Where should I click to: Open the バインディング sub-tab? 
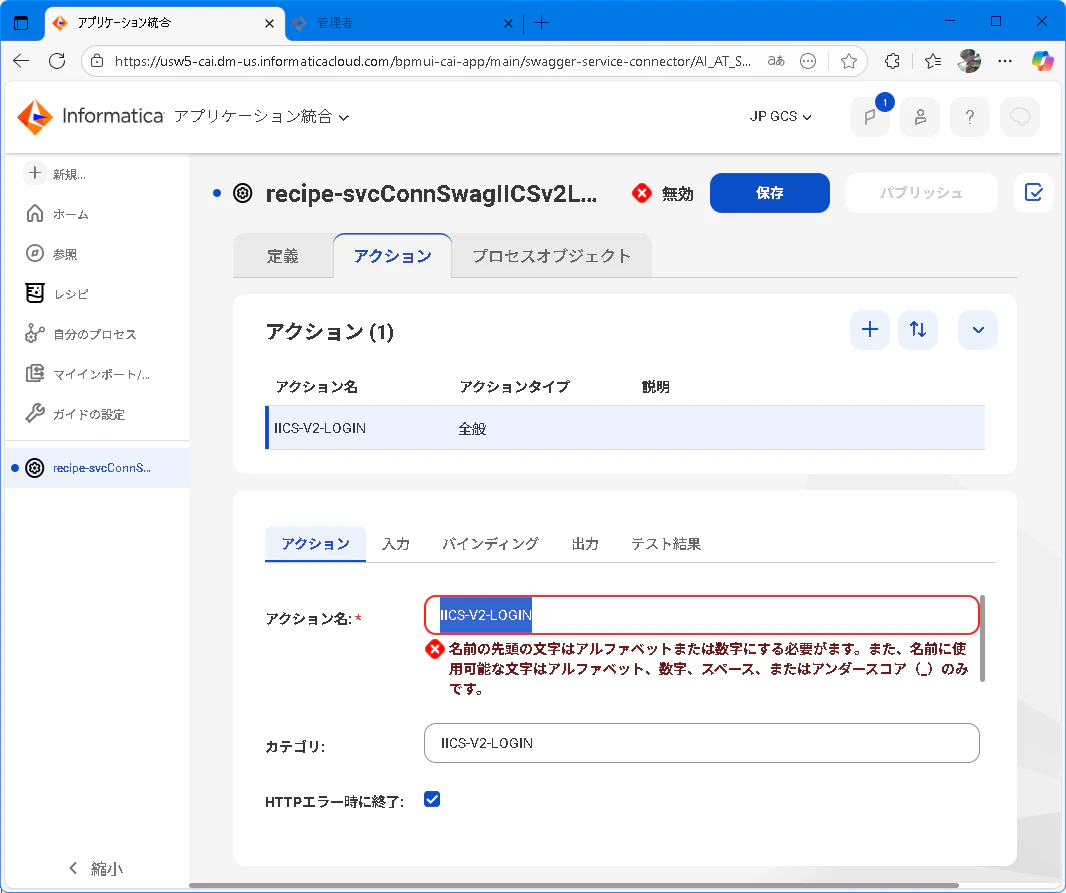[489, 544]
